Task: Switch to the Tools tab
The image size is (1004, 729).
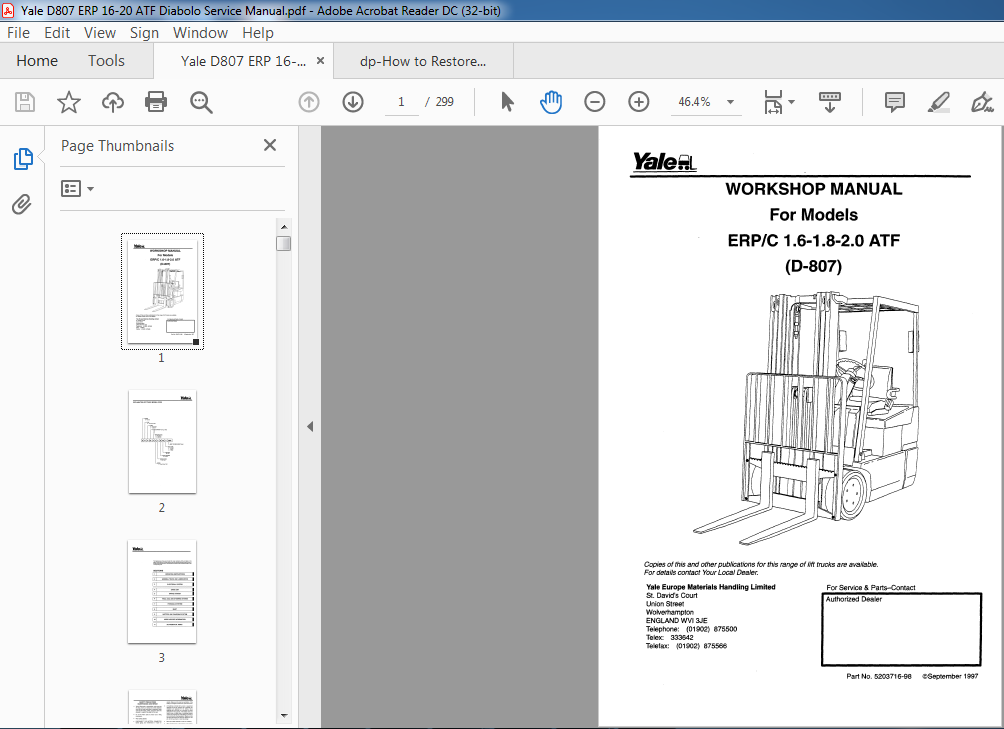Action: 106,61
